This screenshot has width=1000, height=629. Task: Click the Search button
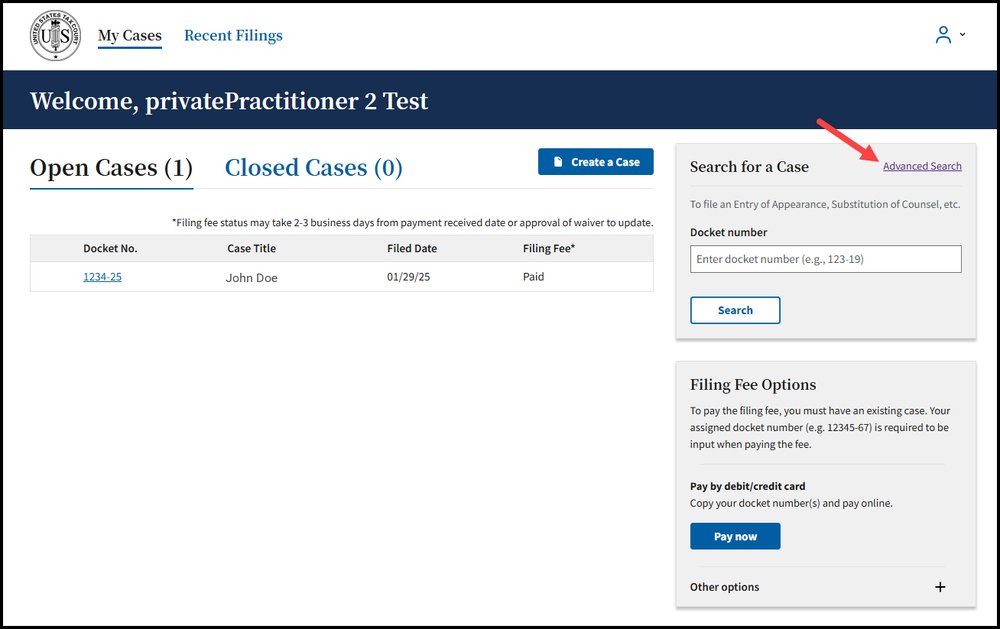point(735,310)
